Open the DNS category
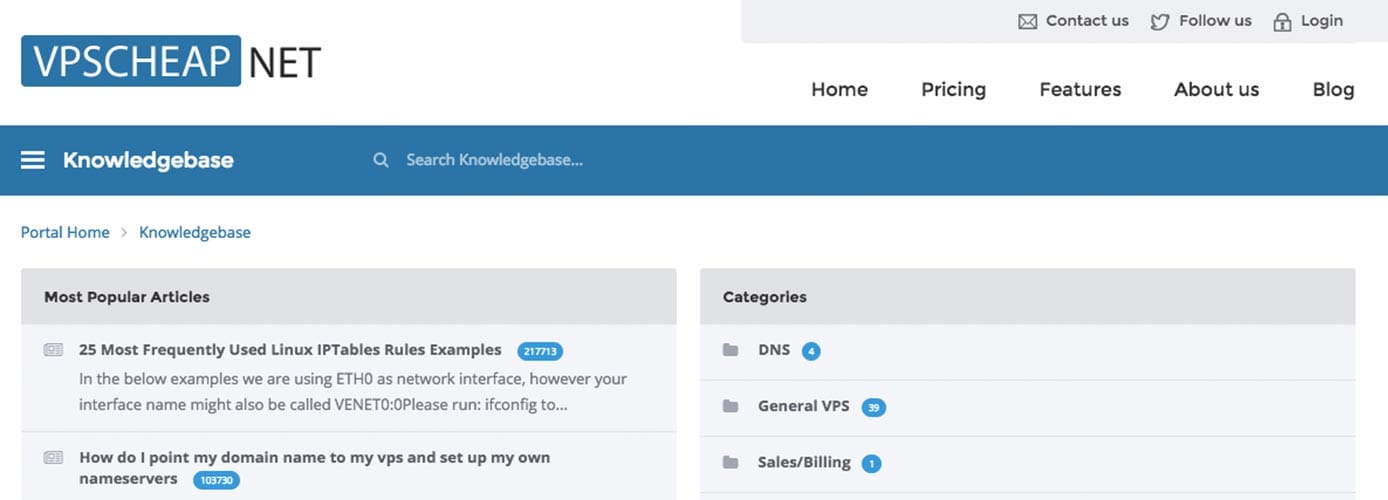 [774, 350]
